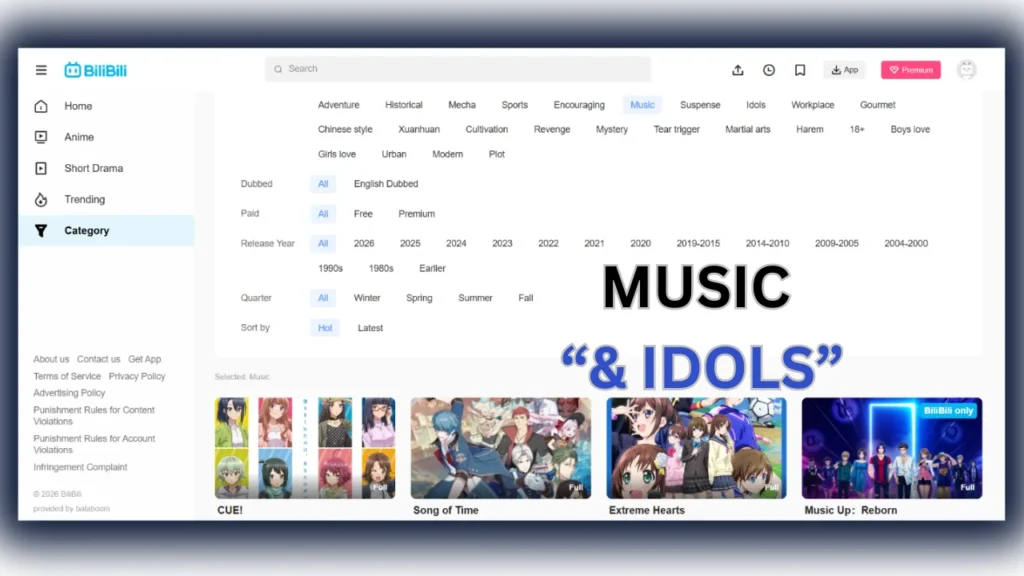Screen dimensions: 1024x576
Task: Switch Sort by to Latest
Action: click(370, 327)
